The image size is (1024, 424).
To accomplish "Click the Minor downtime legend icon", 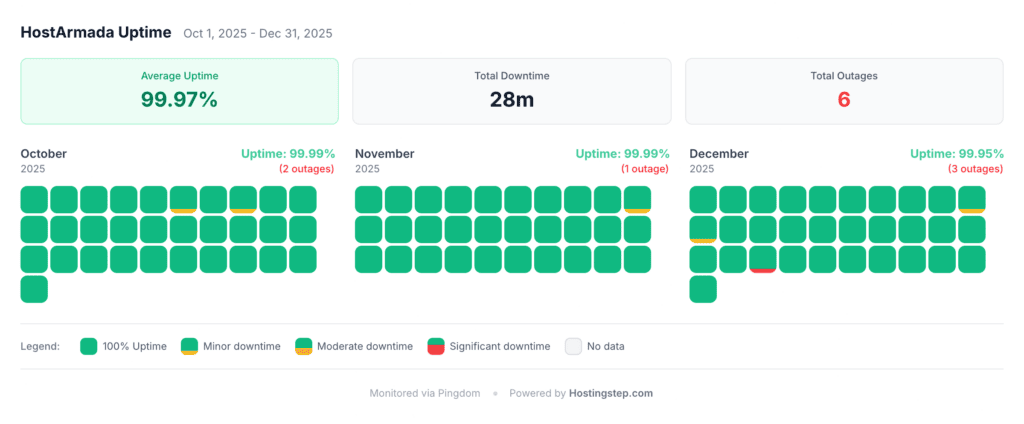I will [x=189, y=347].
